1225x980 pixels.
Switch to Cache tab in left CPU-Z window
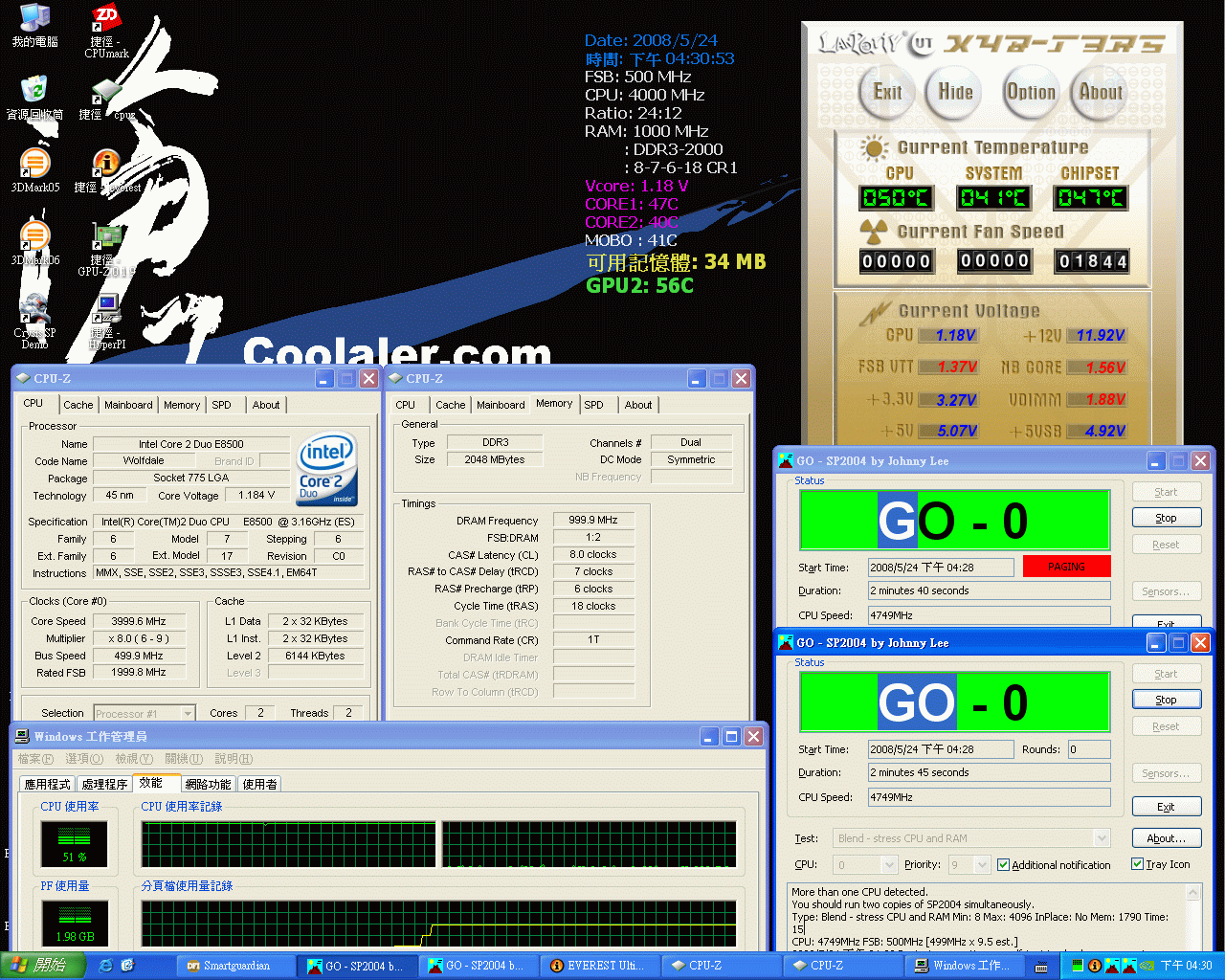click(x=78, y=405)
